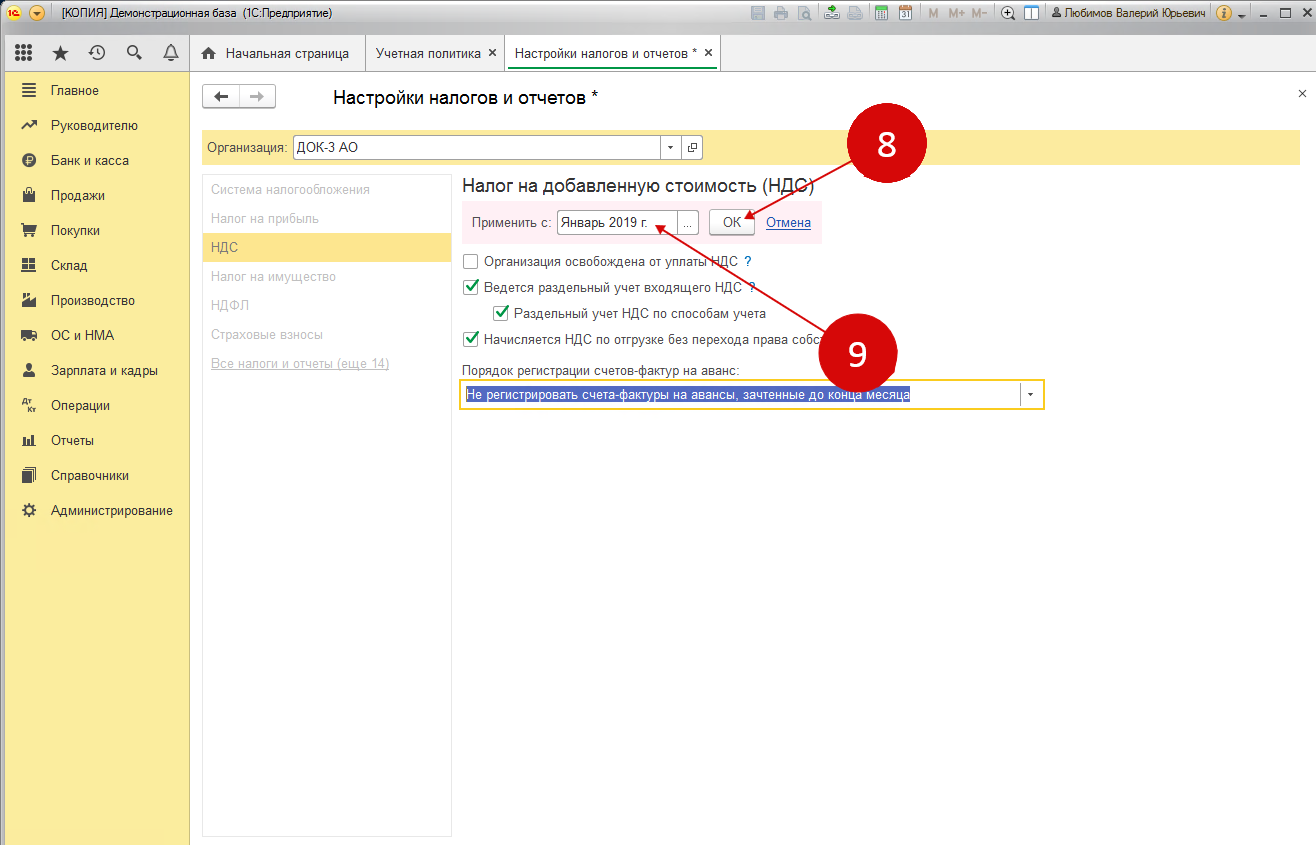Open the date picker '...' button
The image size is (1316, 845).
688,222
